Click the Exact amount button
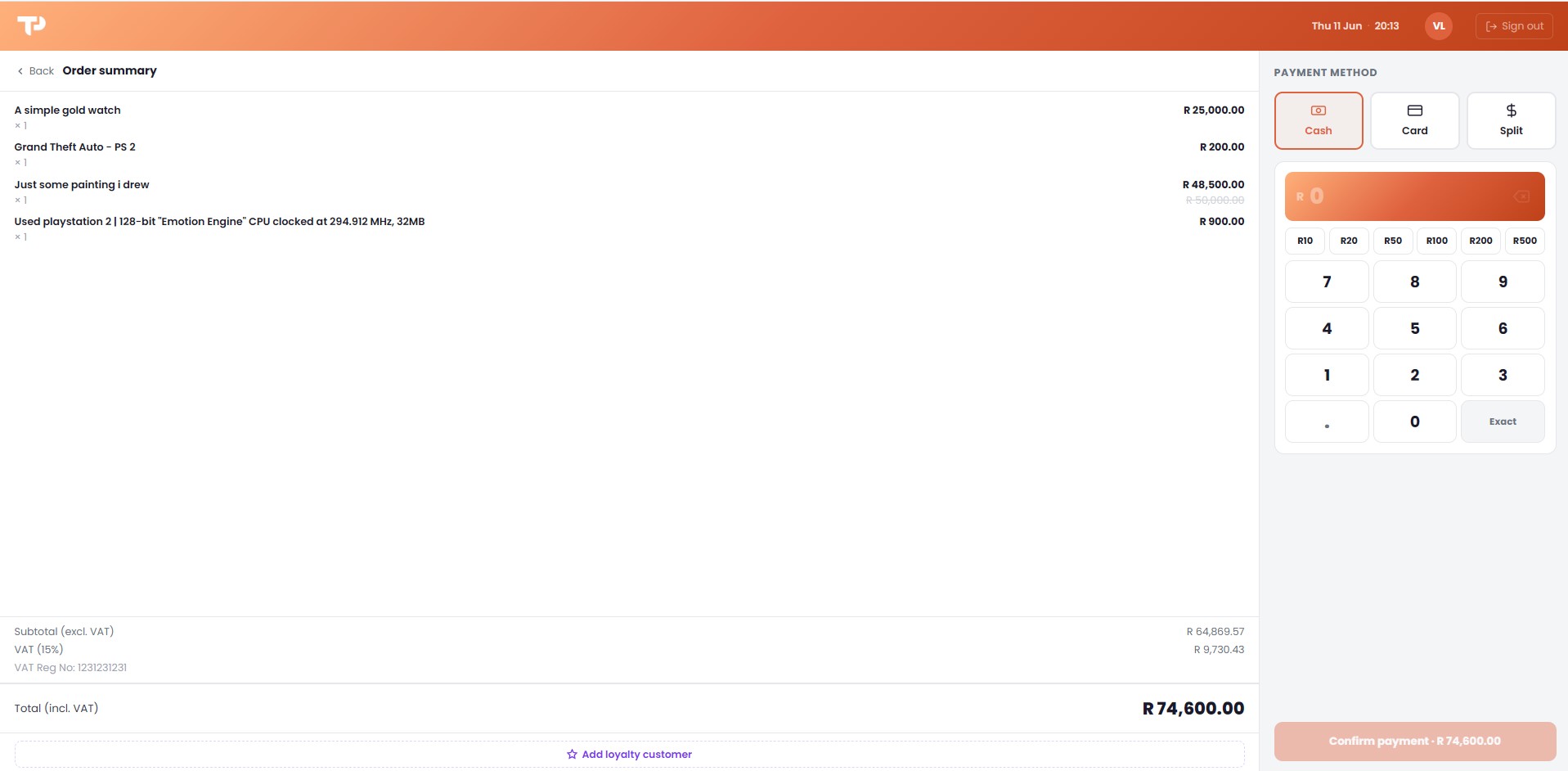Viewport: 1568px width, 771px height. [x=1503, y=422]
